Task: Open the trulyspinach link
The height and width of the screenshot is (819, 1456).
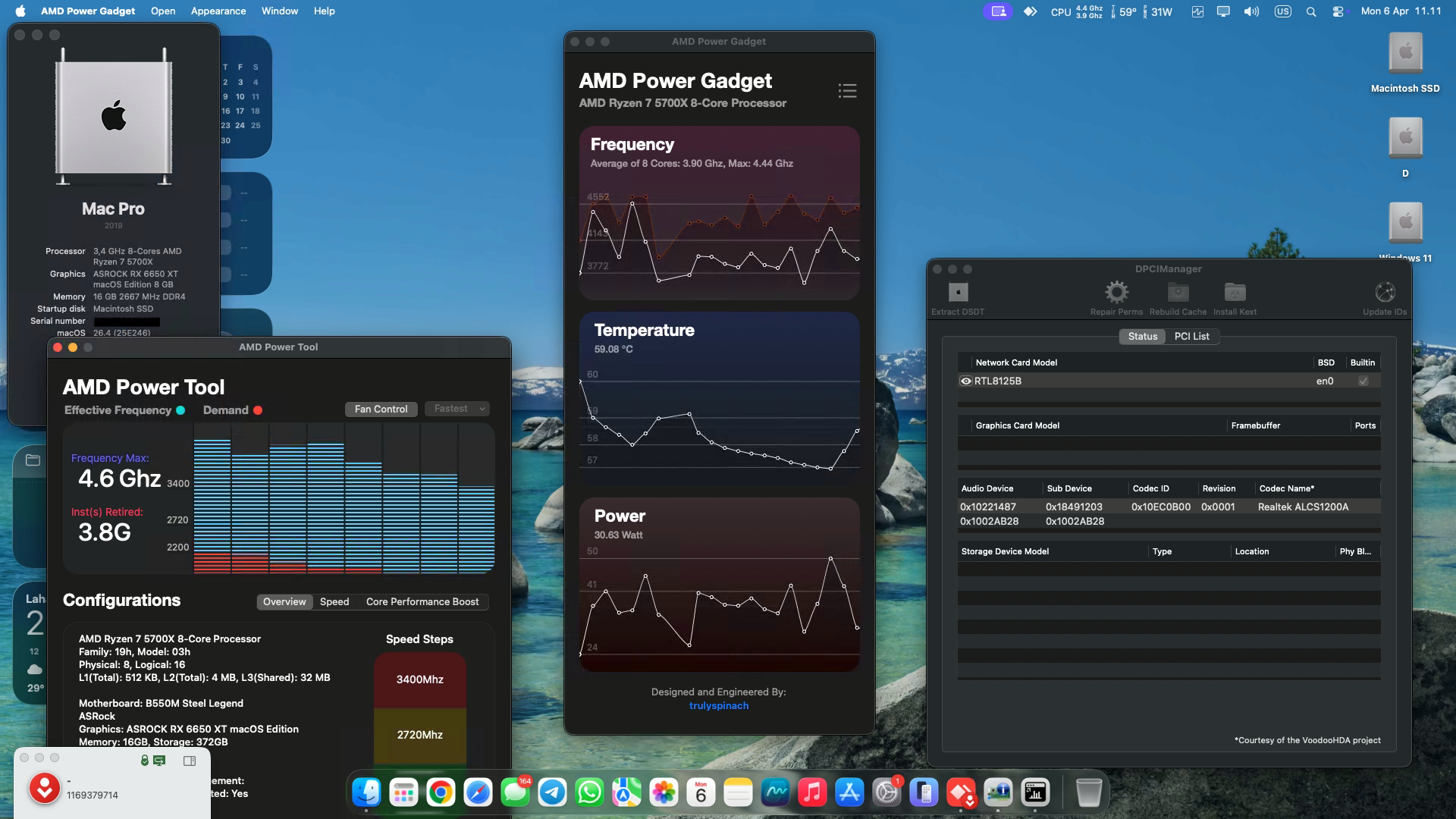Action: [x=719, y=706]
